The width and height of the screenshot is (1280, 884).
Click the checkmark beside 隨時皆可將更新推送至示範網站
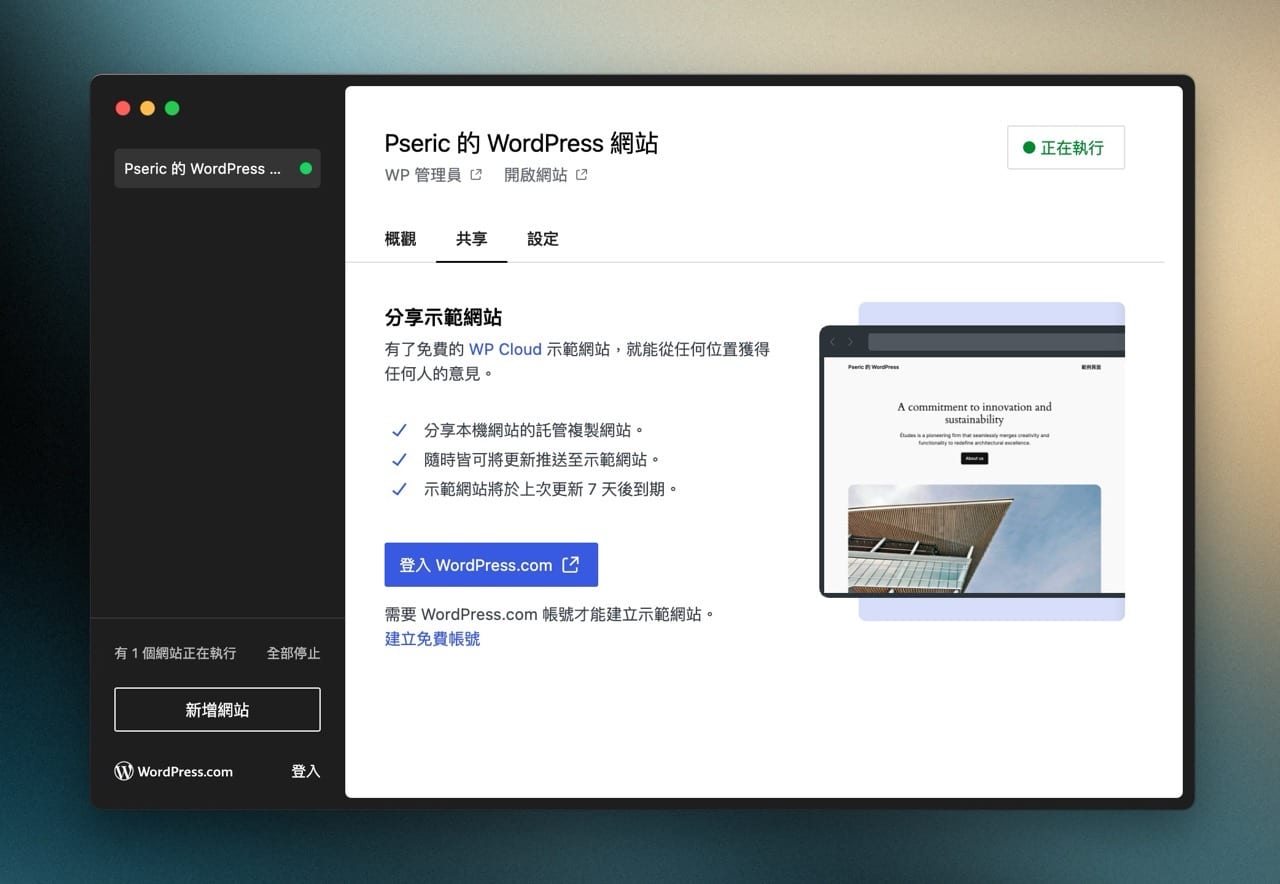pos(399,460)
